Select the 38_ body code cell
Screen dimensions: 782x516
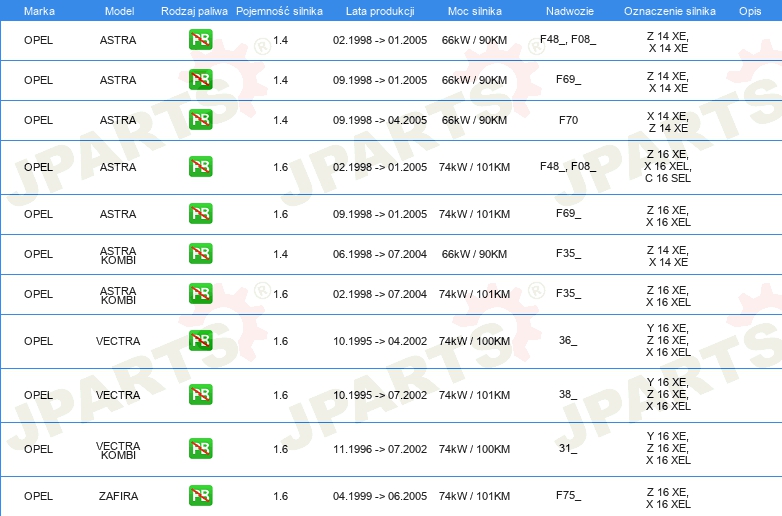tap(568, 394)
